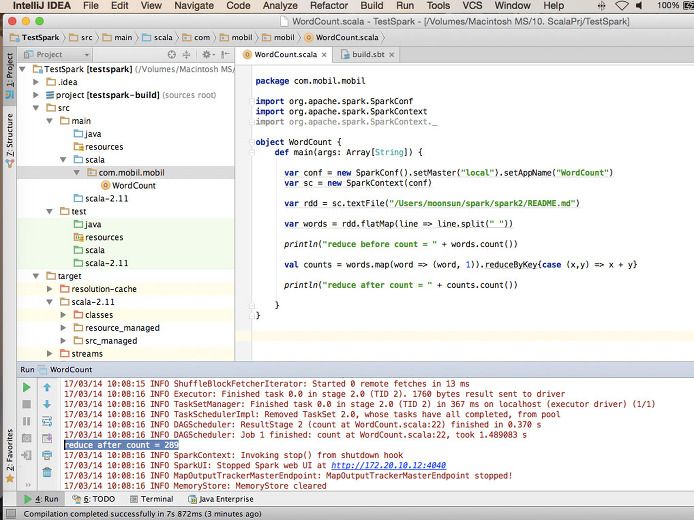Open Spark web UI link http://172.20.10.12:4040
The image size is (694, 520).
click(388, 466)
